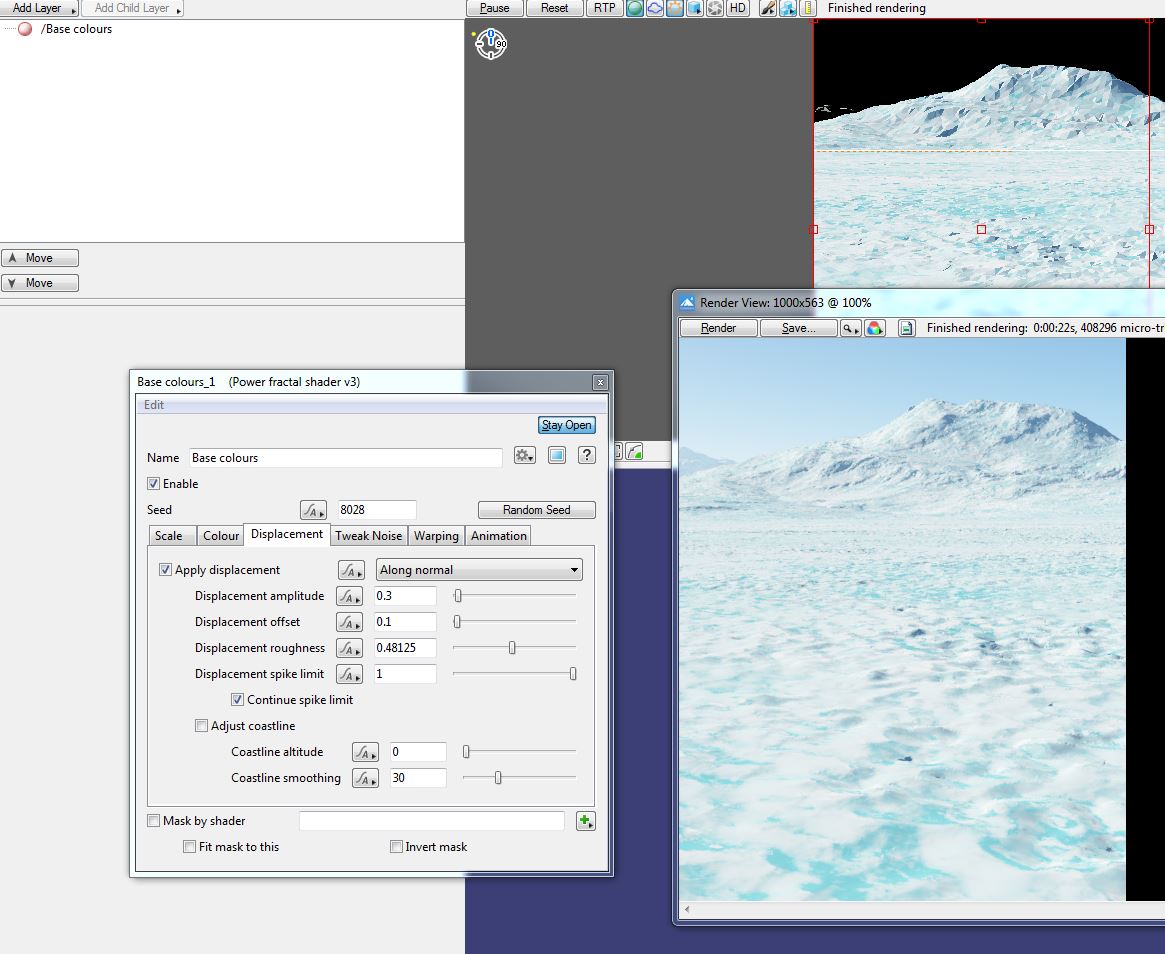
Task: Click the Name field containing Base colours
Action: [345, 458]
